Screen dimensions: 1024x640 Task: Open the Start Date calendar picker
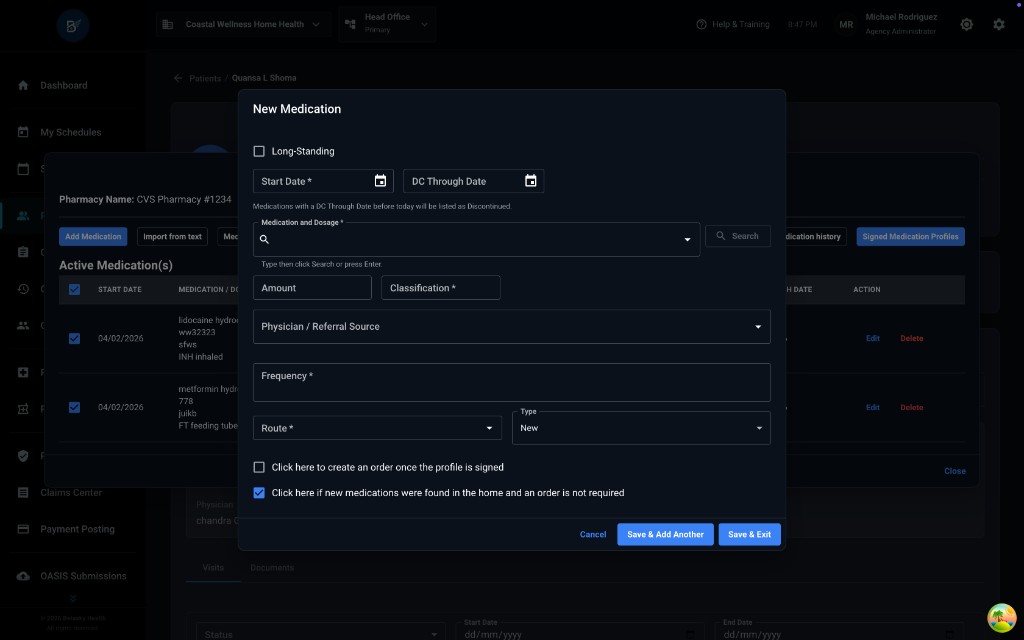380,181
